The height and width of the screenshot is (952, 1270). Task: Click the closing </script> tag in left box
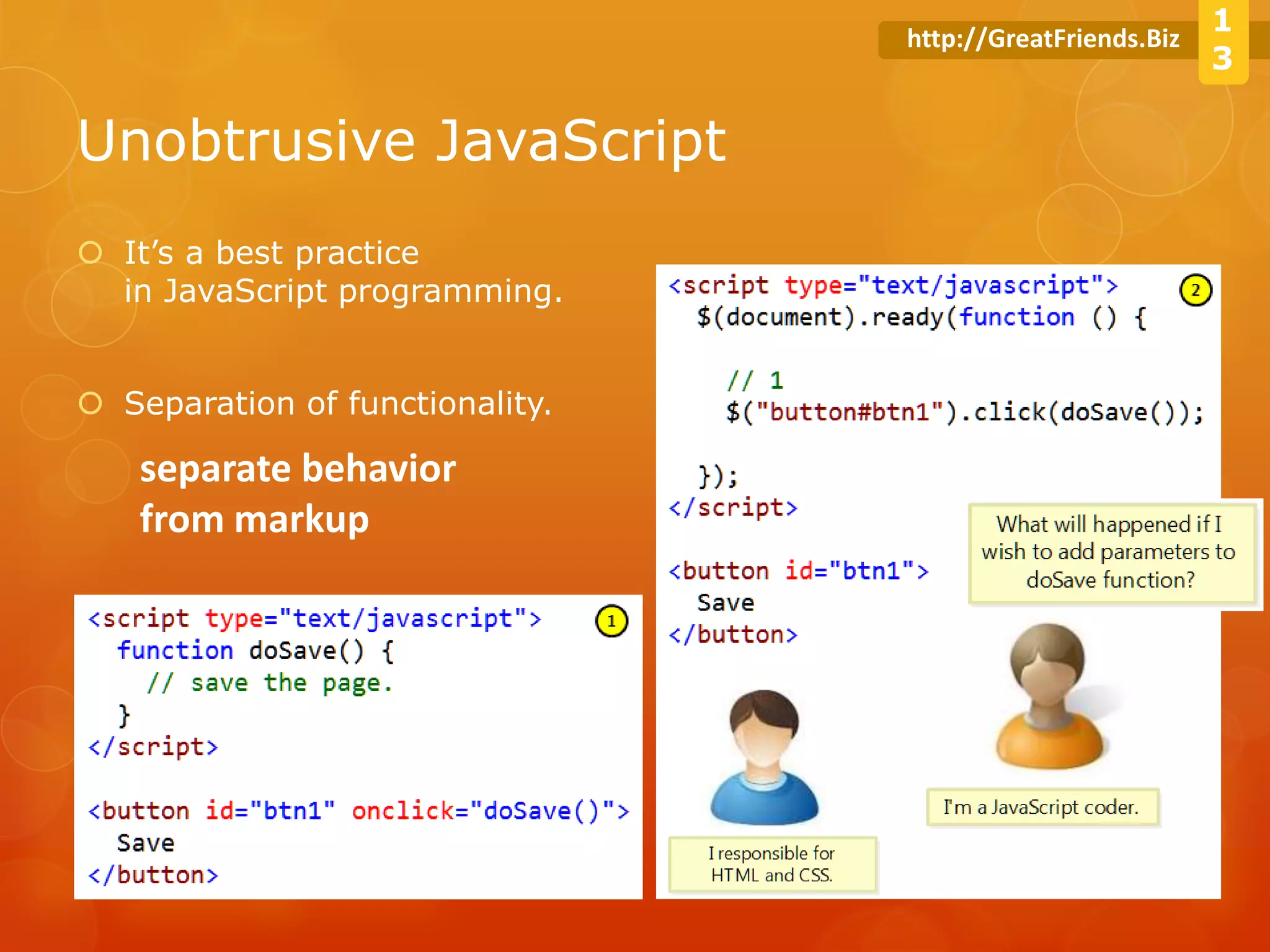[x=153, y=747]
